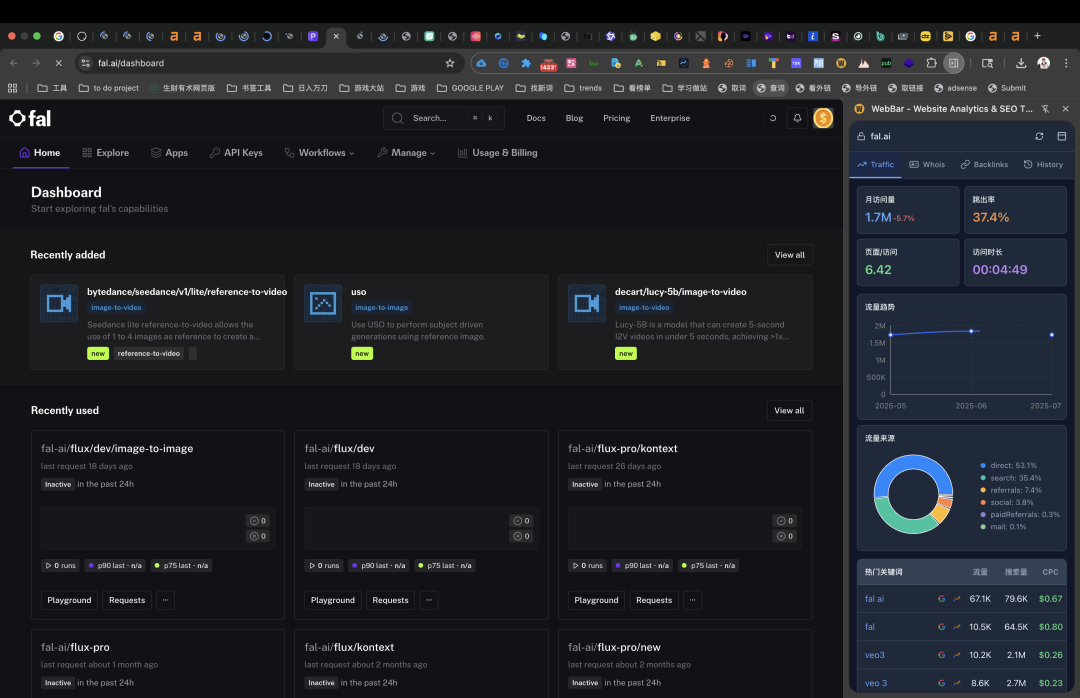Click View all for Recently added
This screenshot has width=1080, height=698.
pyautogui.click(x=789, y=255)
